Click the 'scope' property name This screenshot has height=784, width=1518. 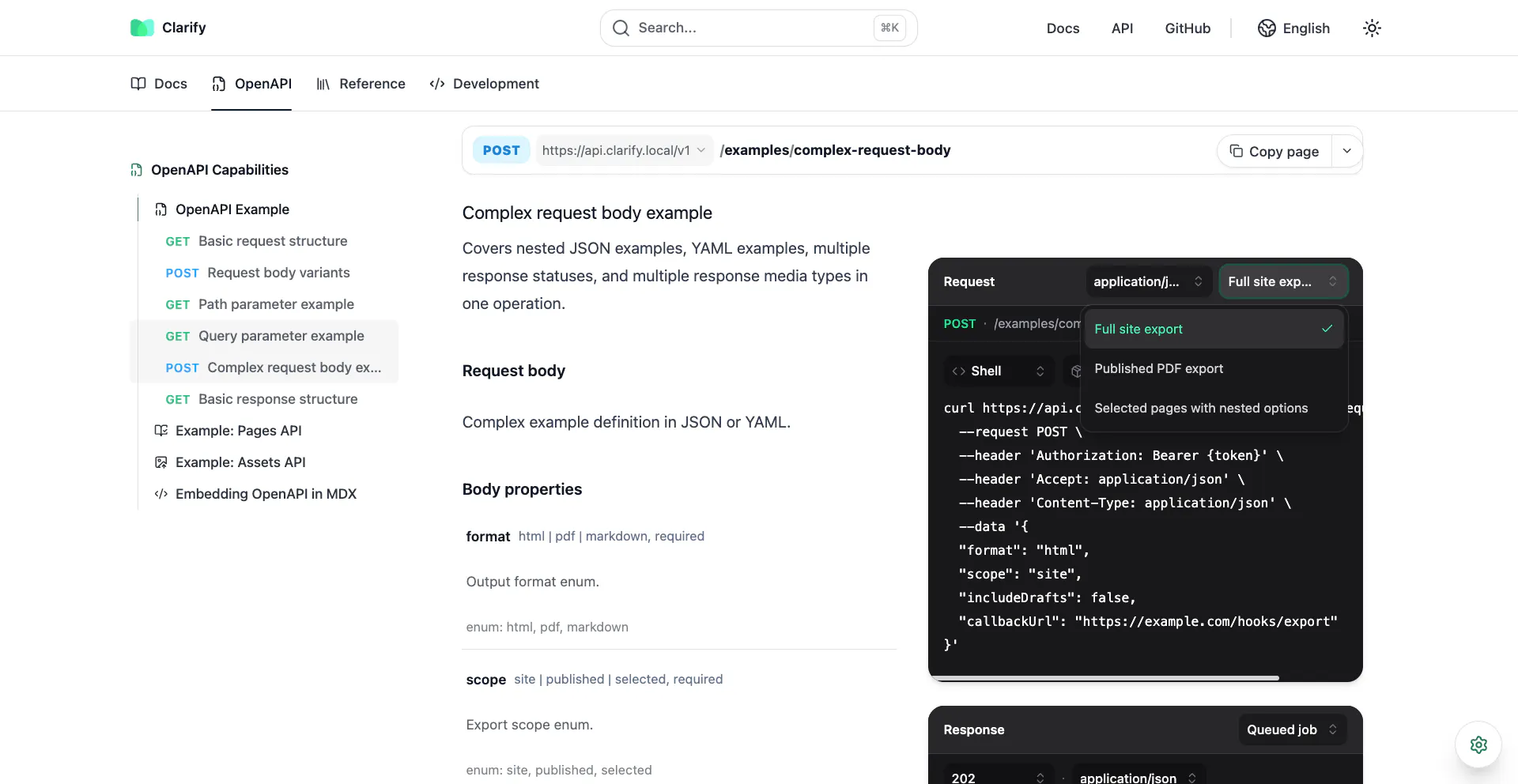click(486, 680)
